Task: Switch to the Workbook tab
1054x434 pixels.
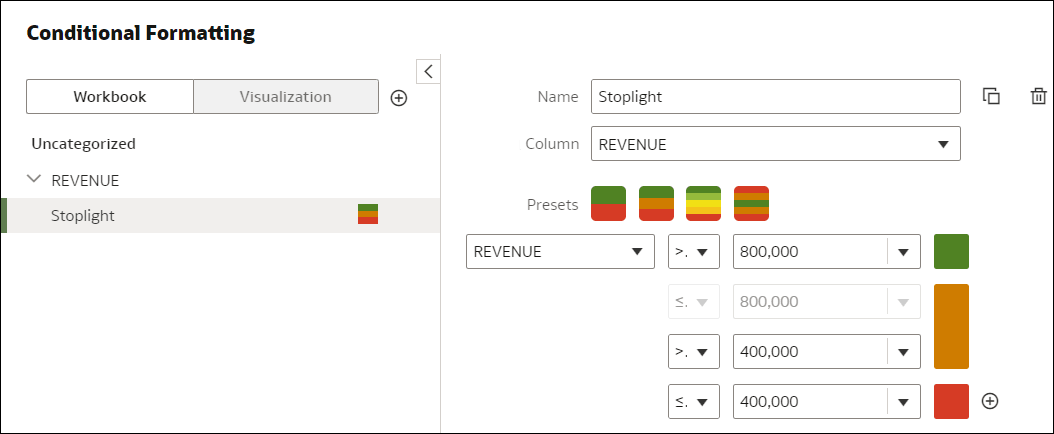Action: [110, 97]
